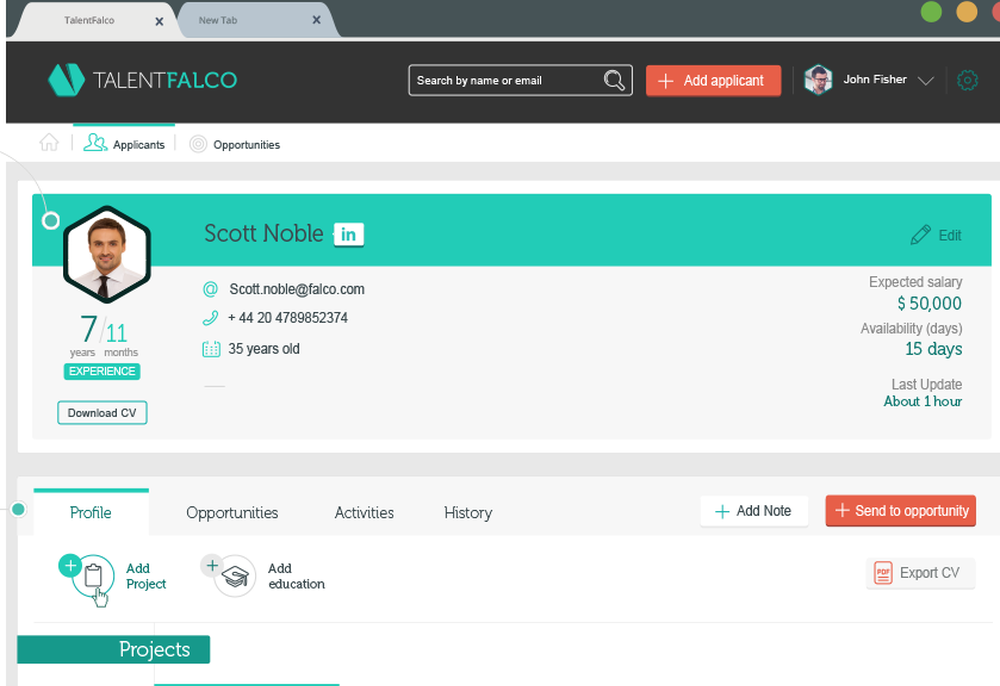This screenshot has width=1000, height=686.
Task: Open Scott Noble's LinkedIn profile icon
Action: [x=348, y=233]
